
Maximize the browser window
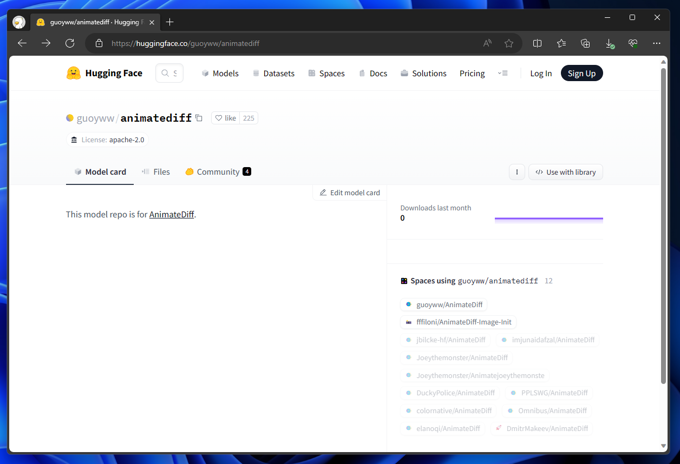coord(632,17)
